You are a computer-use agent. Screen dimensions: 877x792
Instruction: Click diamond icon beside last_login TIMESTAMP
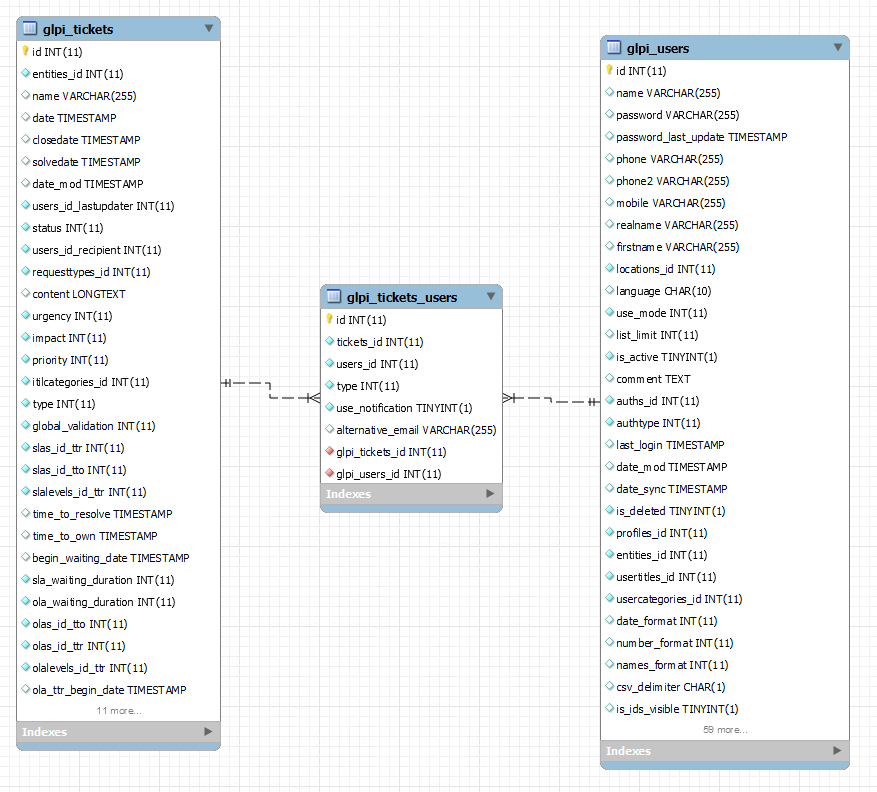click(610, 444)
